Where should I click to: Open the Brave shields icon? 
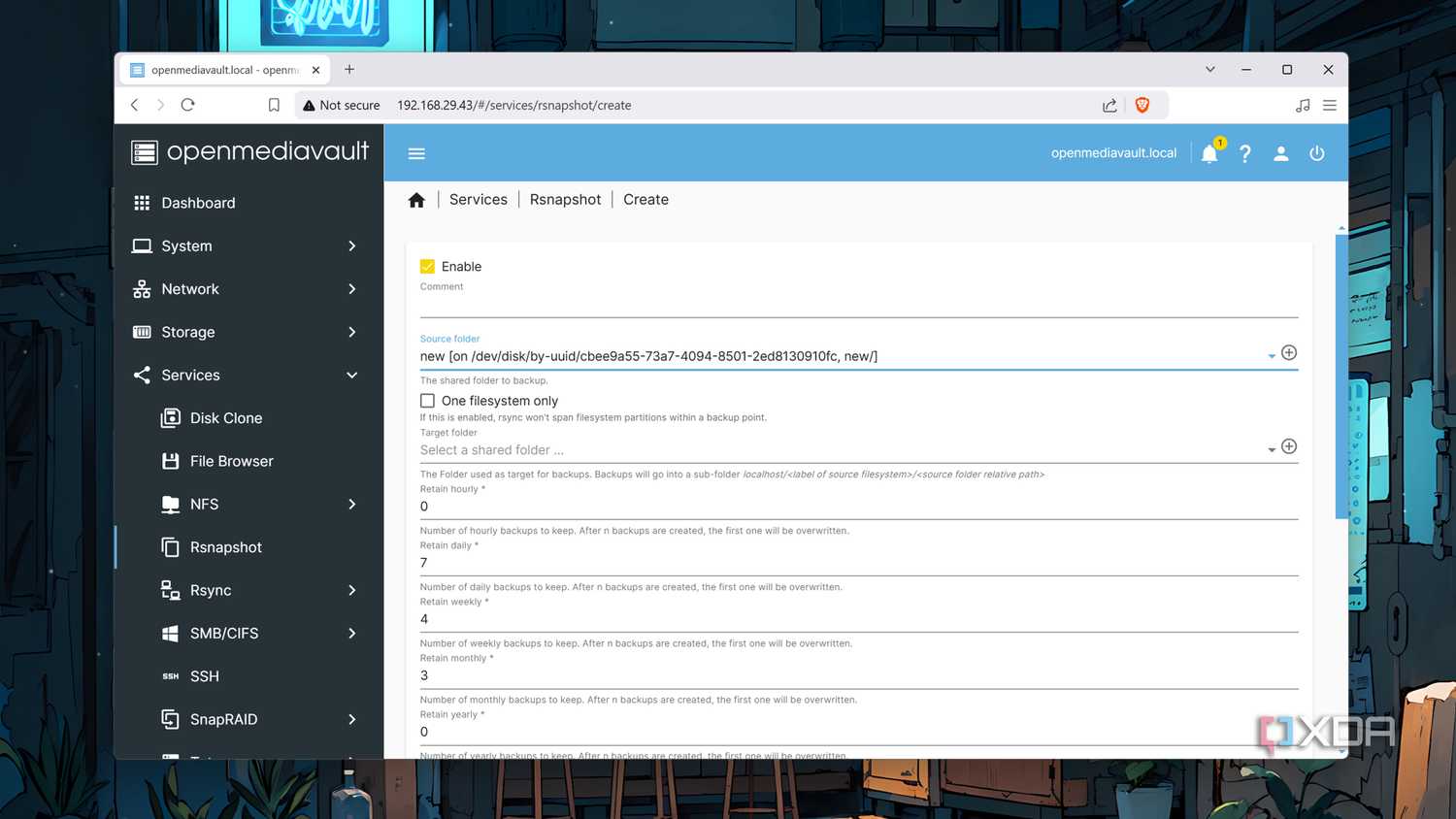point(1142,105)
